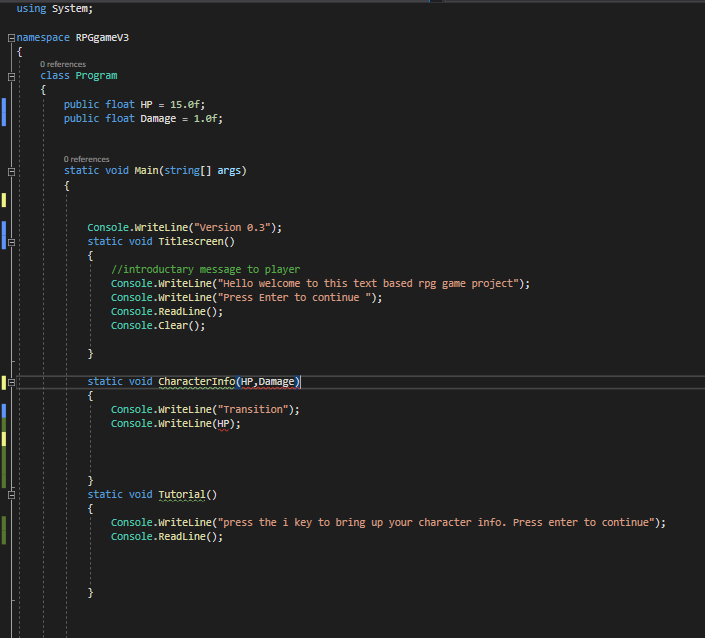This screenshot has width=705, height=638.
Task: Collapse the Program class outline
Action: (x=11, y=75)
